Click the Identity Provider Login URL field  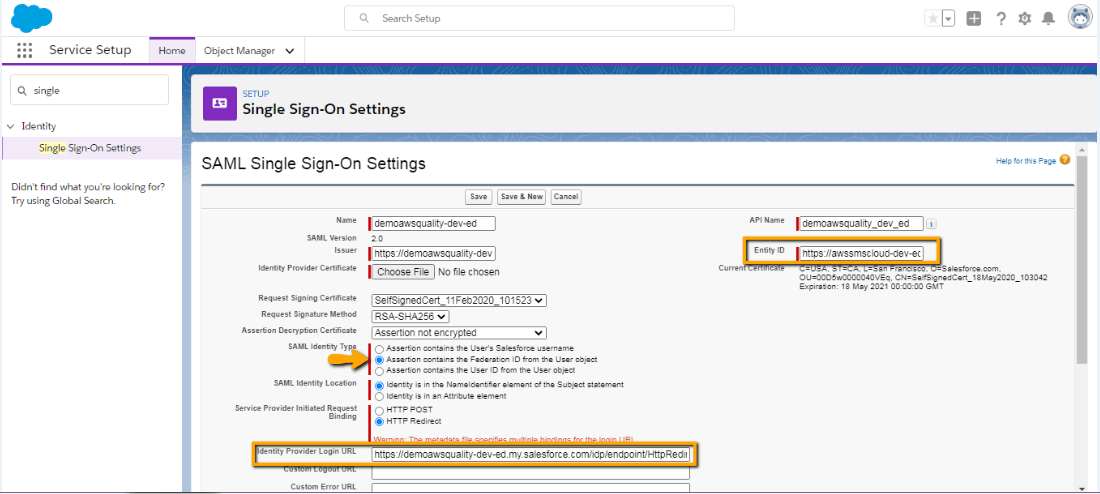click(531, 455)
